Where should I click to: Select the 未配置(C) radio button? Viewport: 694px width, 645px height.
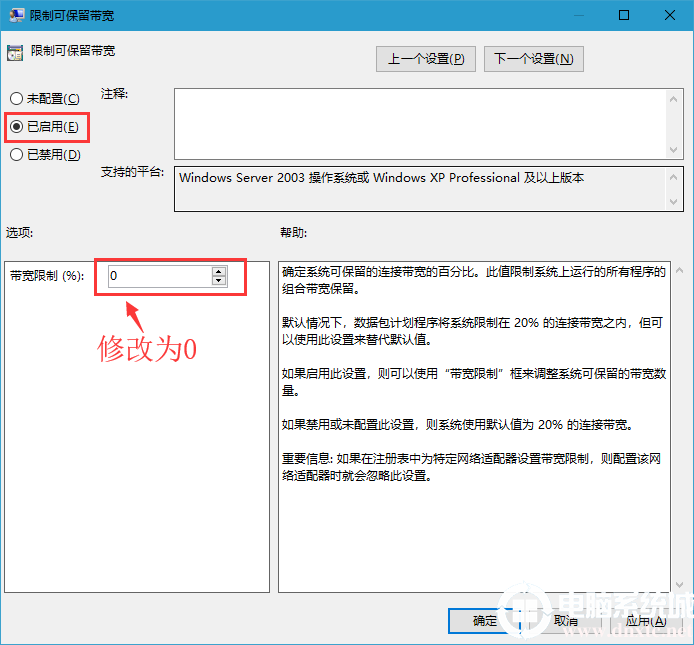click(45, 98)
